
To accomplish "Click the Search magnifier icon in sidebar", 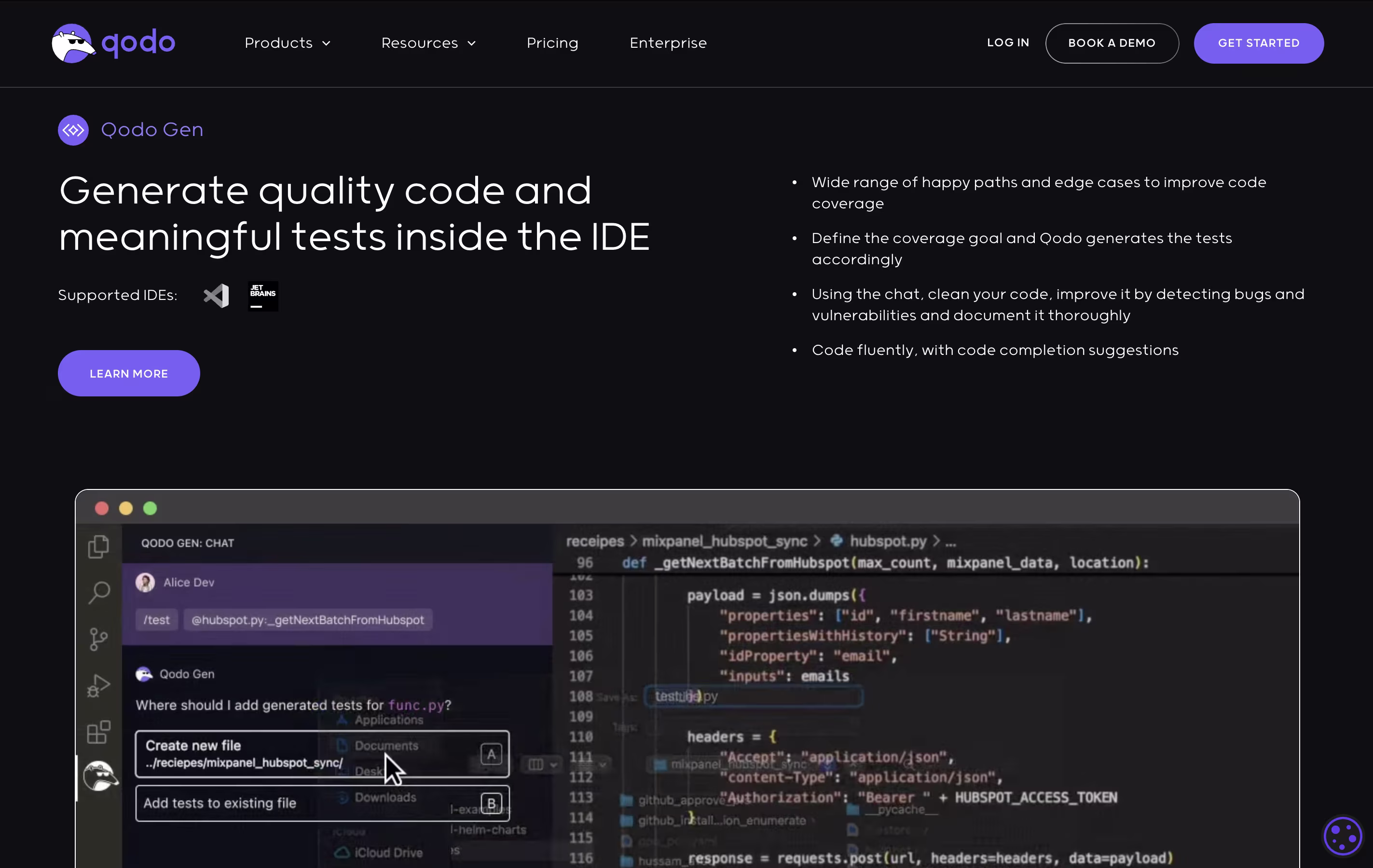I will (98, 593).
